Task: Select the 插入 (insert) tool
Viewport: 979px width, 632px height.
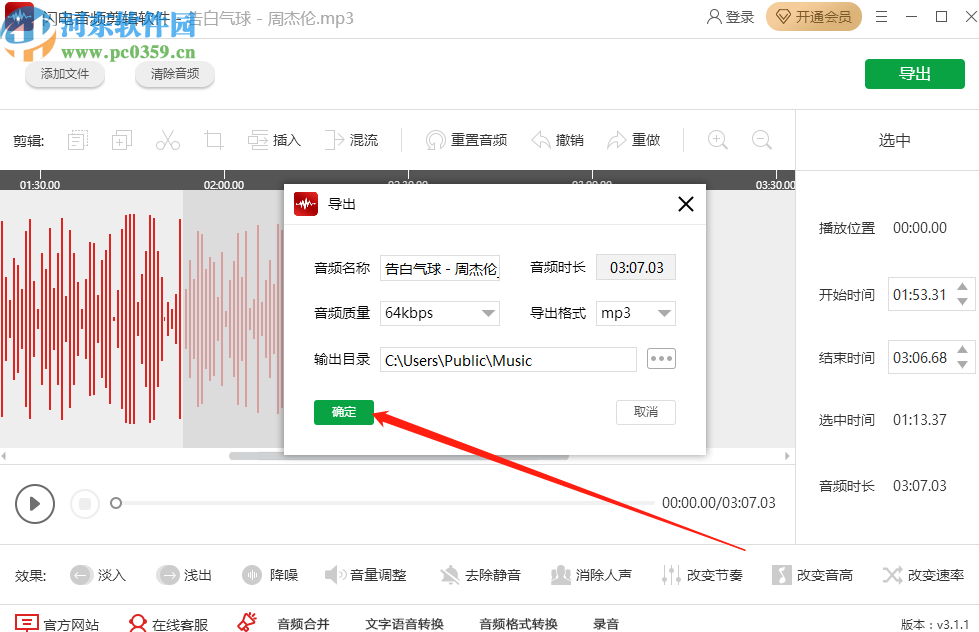Action: pos(274,140)
